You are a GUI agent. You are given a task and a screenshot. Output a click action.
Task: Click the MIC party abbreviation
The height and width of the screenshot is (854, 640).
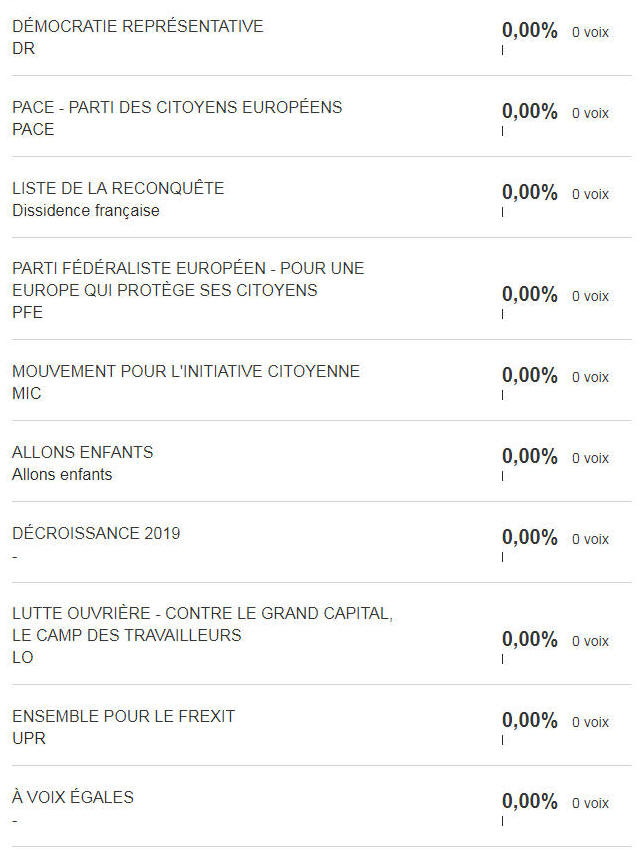[x=27, y=394]
